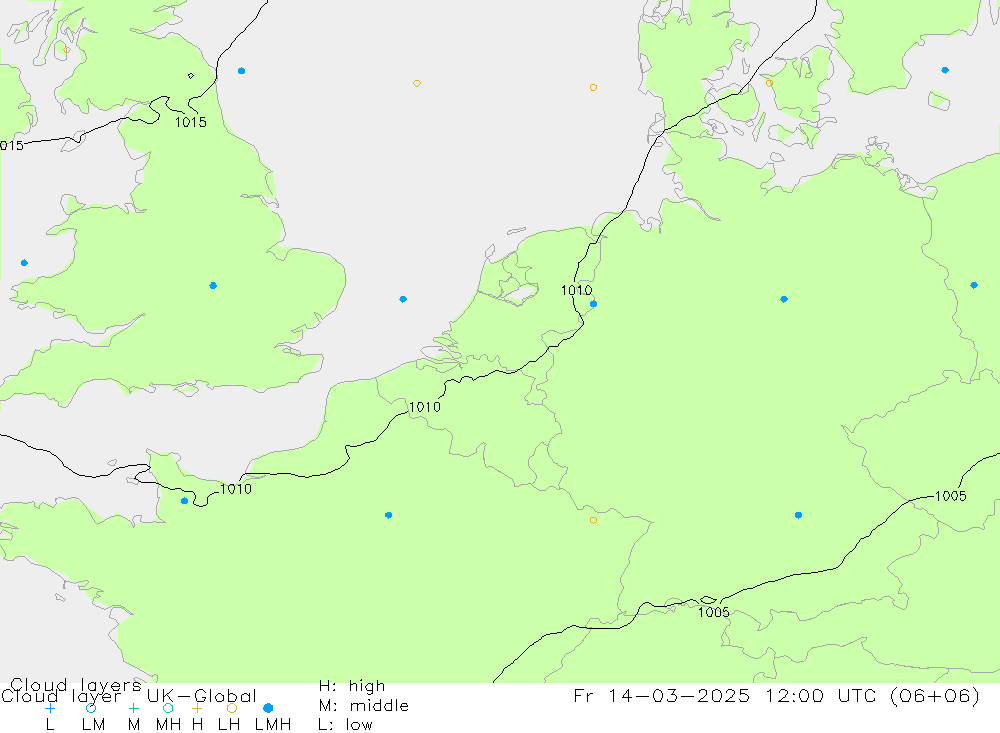The width and height of the screenshot is (1000, 733).
Task: Click the 1005 isobar label near the Czech border
Action: pyautogui.click(x=951, y=496)
